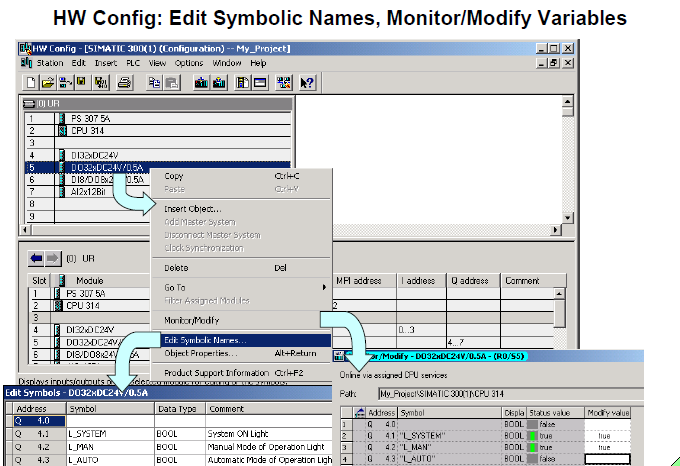This screenshot has width=680, height=466.
Task: Click the New station toolbar icon
Action: (30, 82)
